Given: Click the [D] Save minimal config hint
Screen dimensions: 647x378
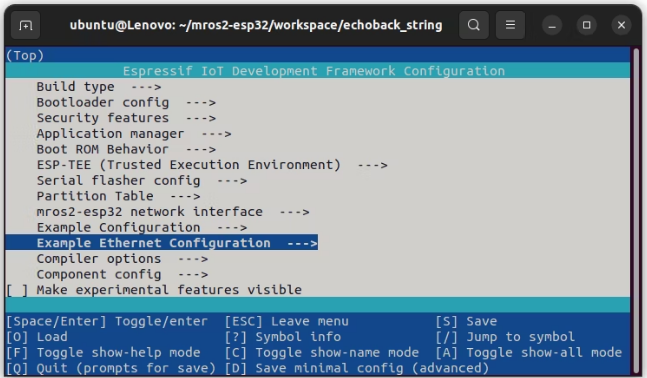Looking at the screenshot, I should (x=357, y=368).
